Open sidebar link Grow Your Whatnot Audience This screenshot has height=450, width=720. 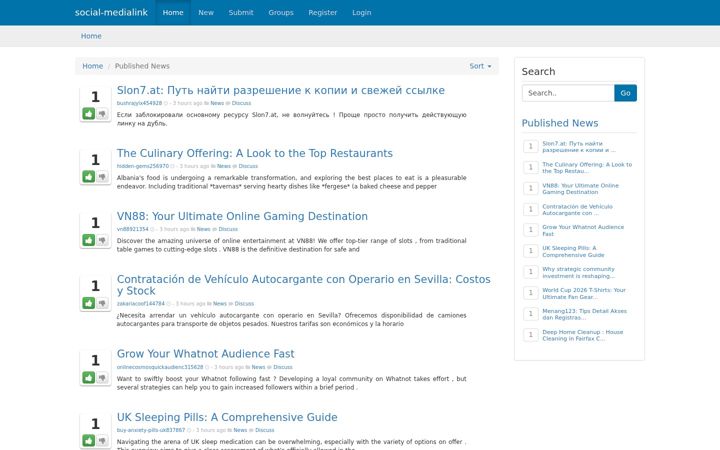click(583, 230)
